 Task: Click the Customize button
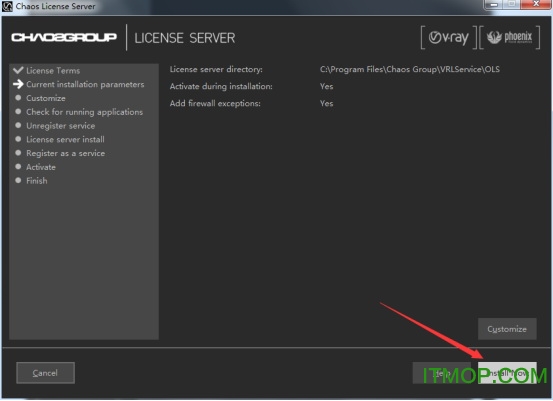pos(507,329)
